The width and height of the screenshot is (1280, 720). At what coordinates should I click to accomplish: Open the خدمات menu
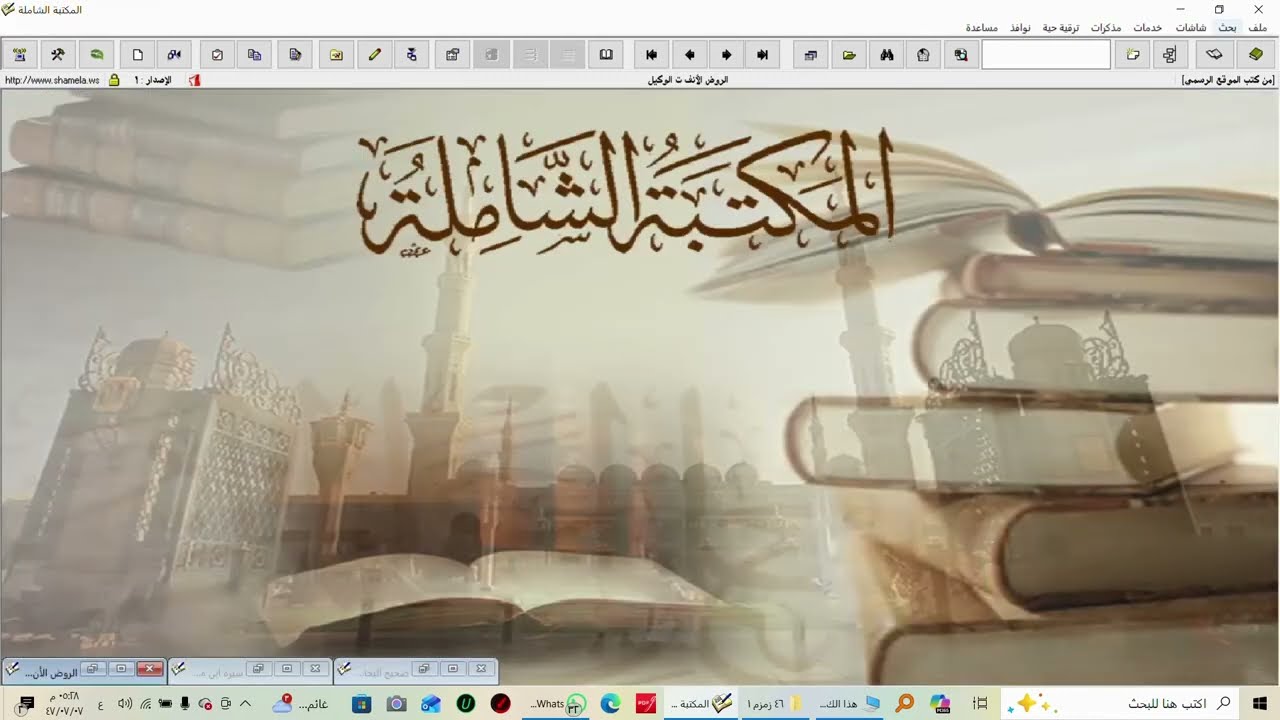(x=1148, y=27)
